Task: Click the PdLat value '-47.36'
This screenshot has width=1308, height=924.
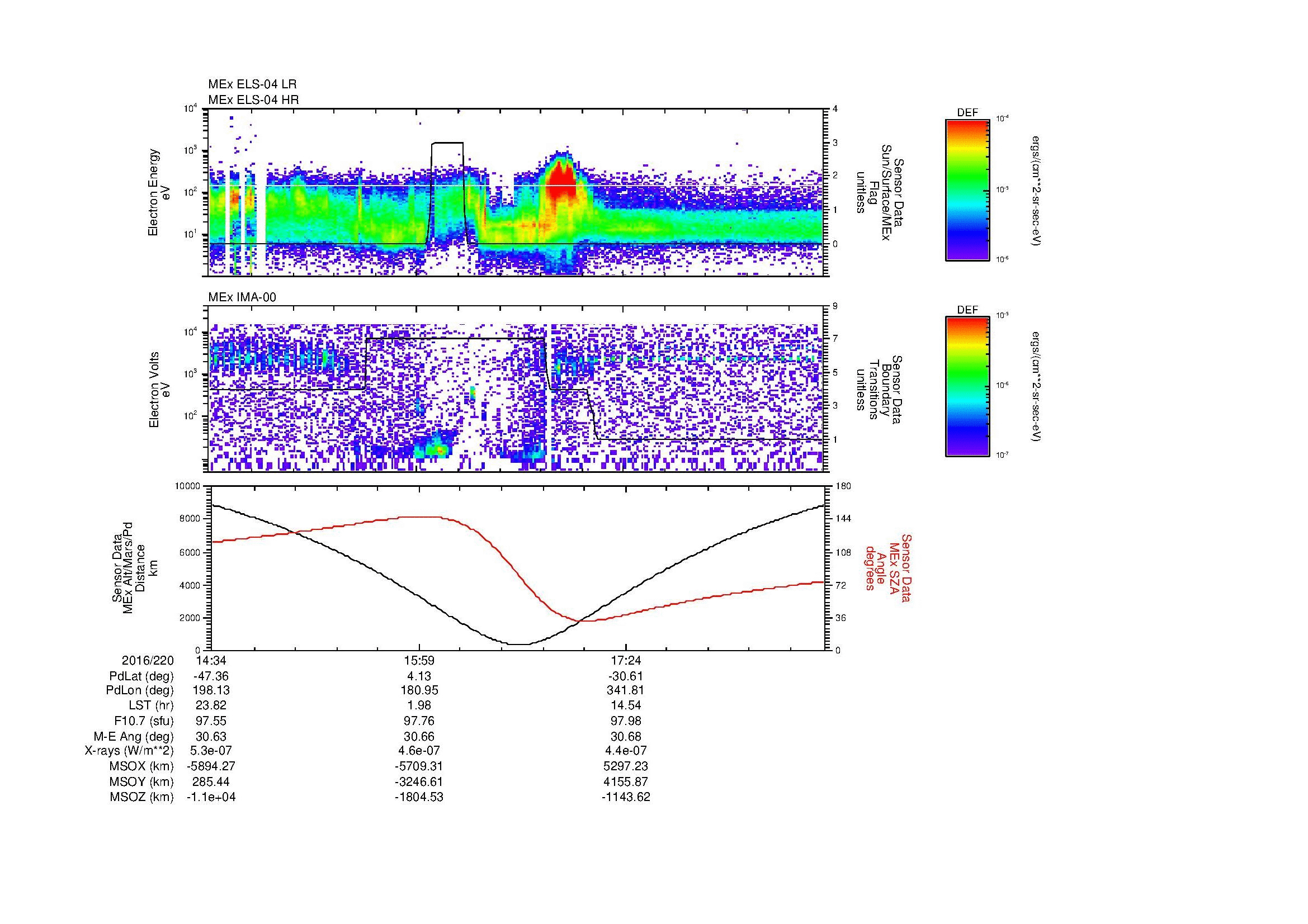Action: (211, 676)
